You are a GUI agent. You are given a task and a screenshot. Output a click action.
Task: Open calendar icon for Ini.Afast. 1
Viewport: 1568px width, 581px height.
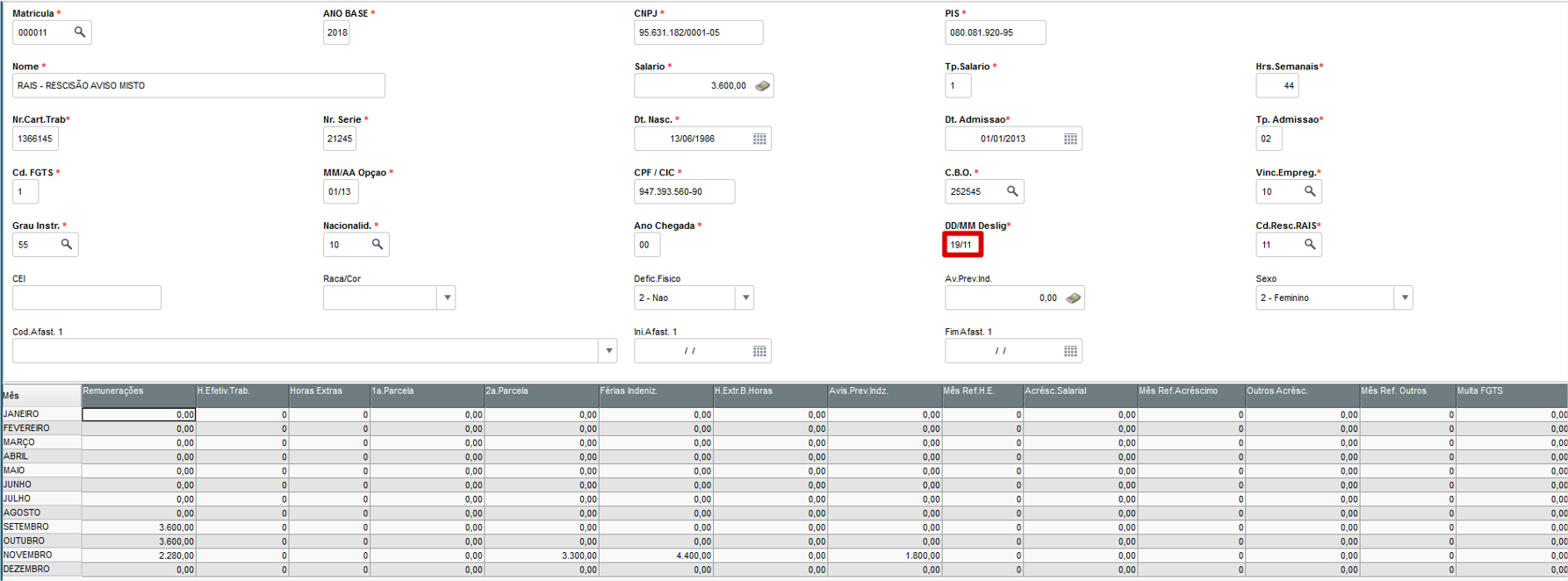(x=759, y=351)
